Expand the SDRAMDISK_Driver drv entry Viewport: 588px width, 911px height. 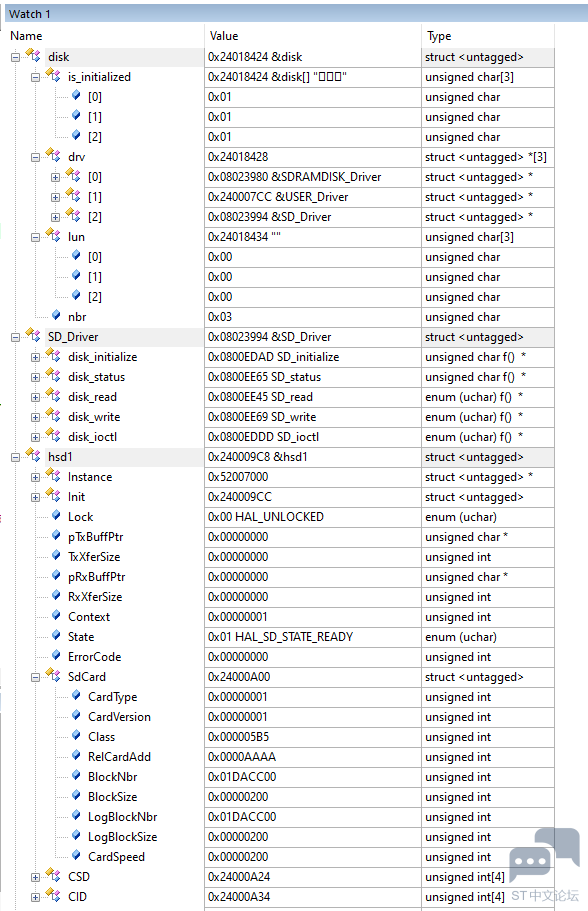point(55,177)
